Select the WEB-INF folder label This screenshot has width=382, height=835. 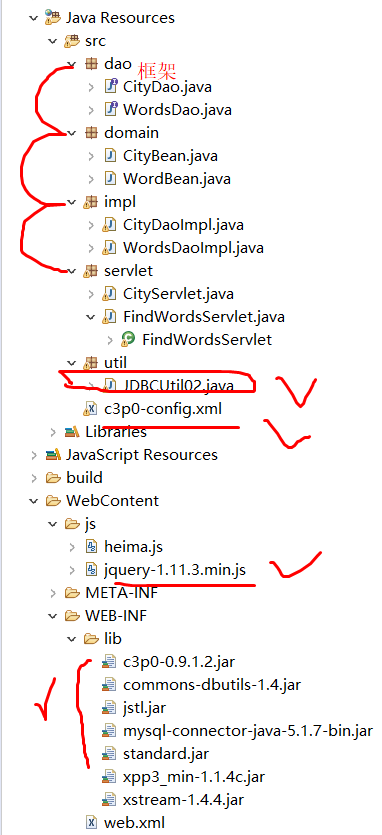pyautogui.click(x=116, y=616)
